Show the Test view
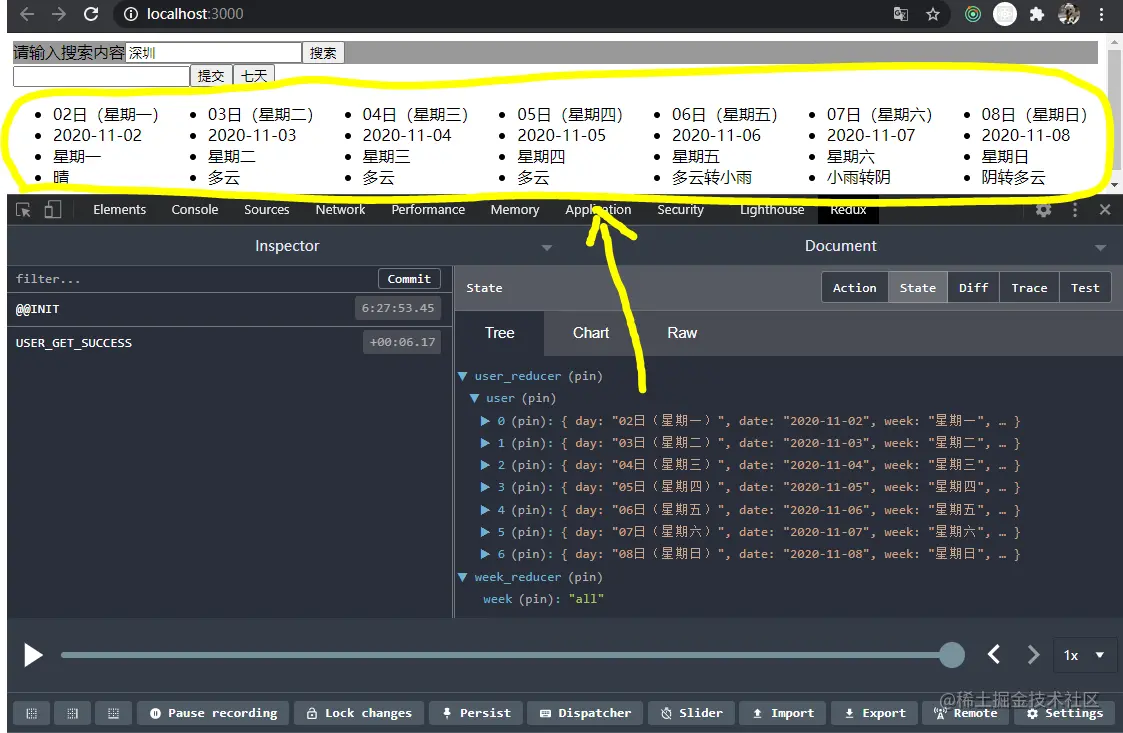Screen dimensions: 1123x733 1085,287
